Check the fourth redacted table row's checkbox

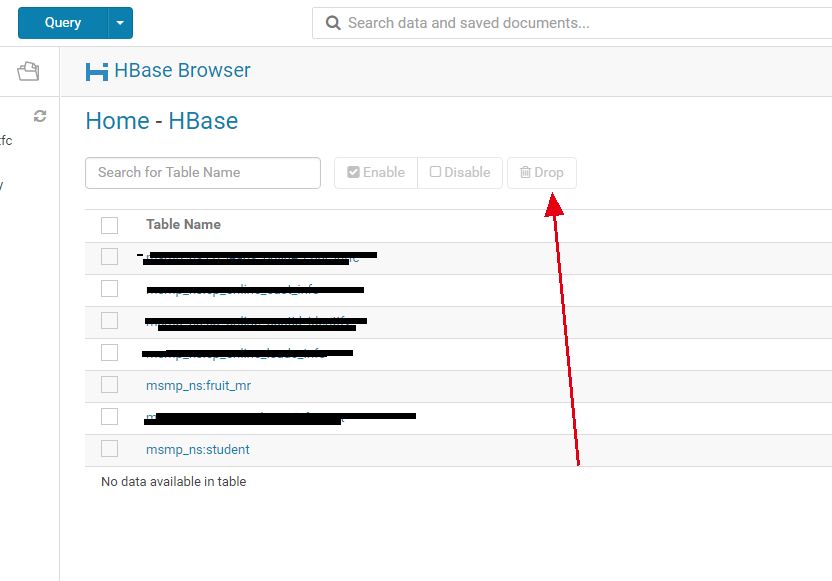click(x=109, y=352)
